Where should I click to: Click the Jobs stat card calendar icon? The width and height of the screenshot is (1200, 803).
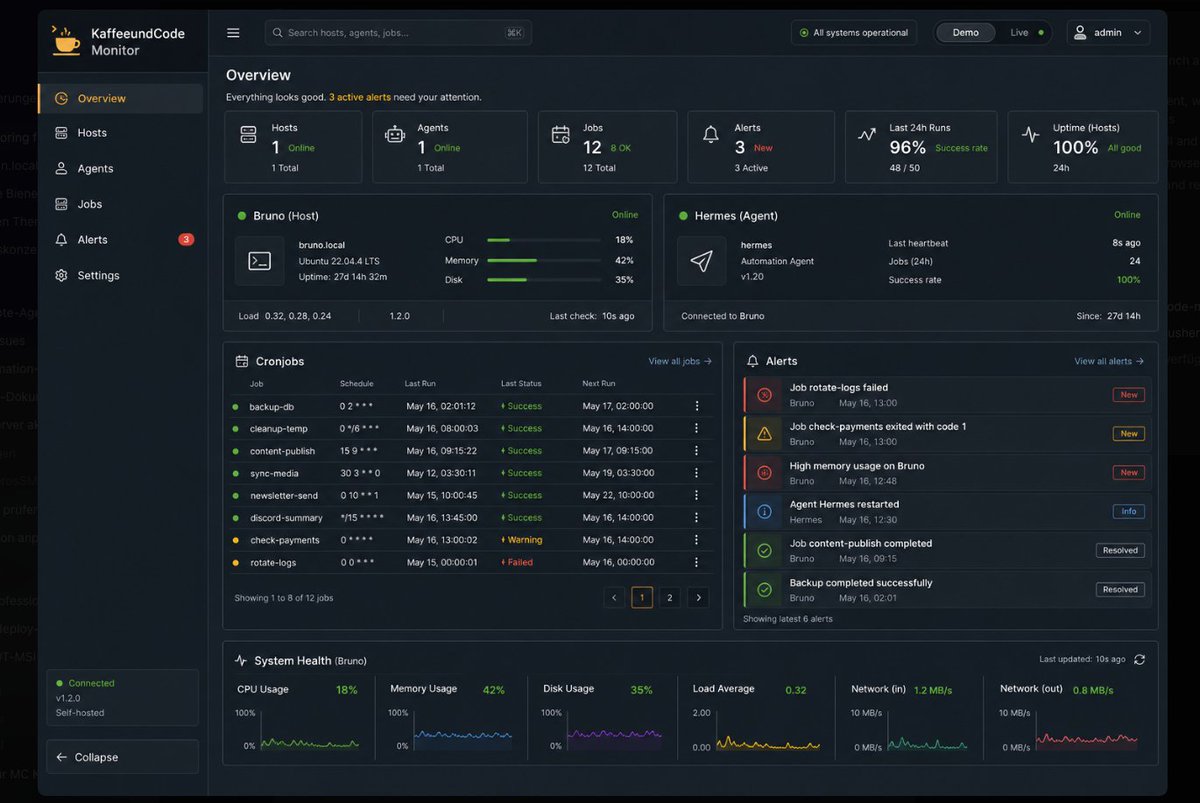[x=561, y=135]
